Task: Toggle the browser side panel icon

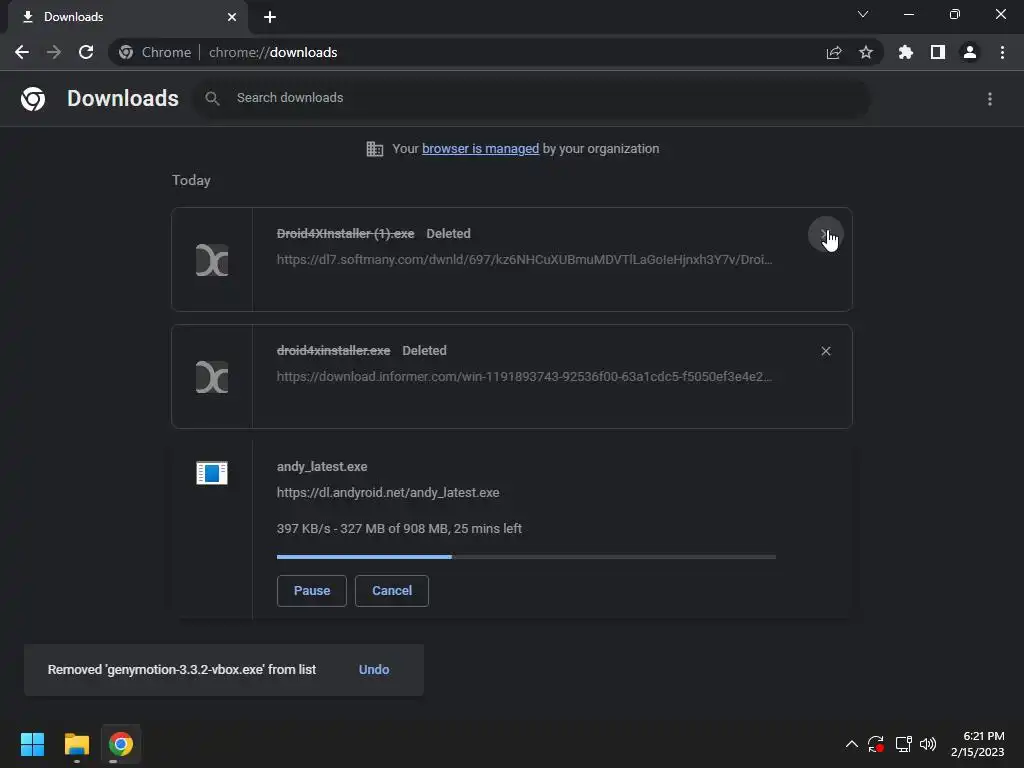Action: pos(938,52)
